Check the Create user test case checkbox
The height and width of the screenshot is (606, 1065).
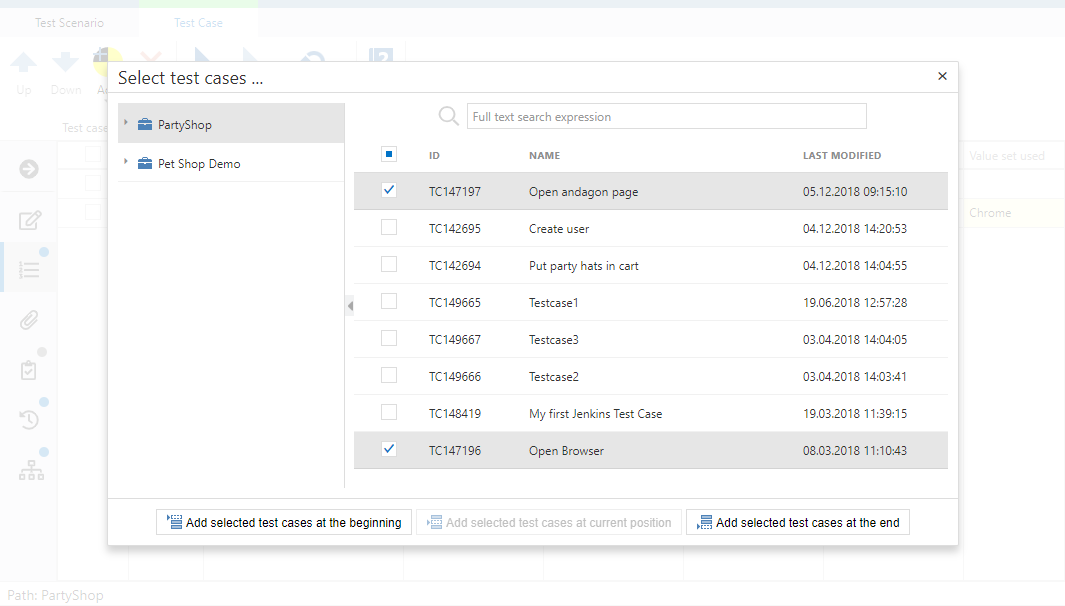coord(389,228)
